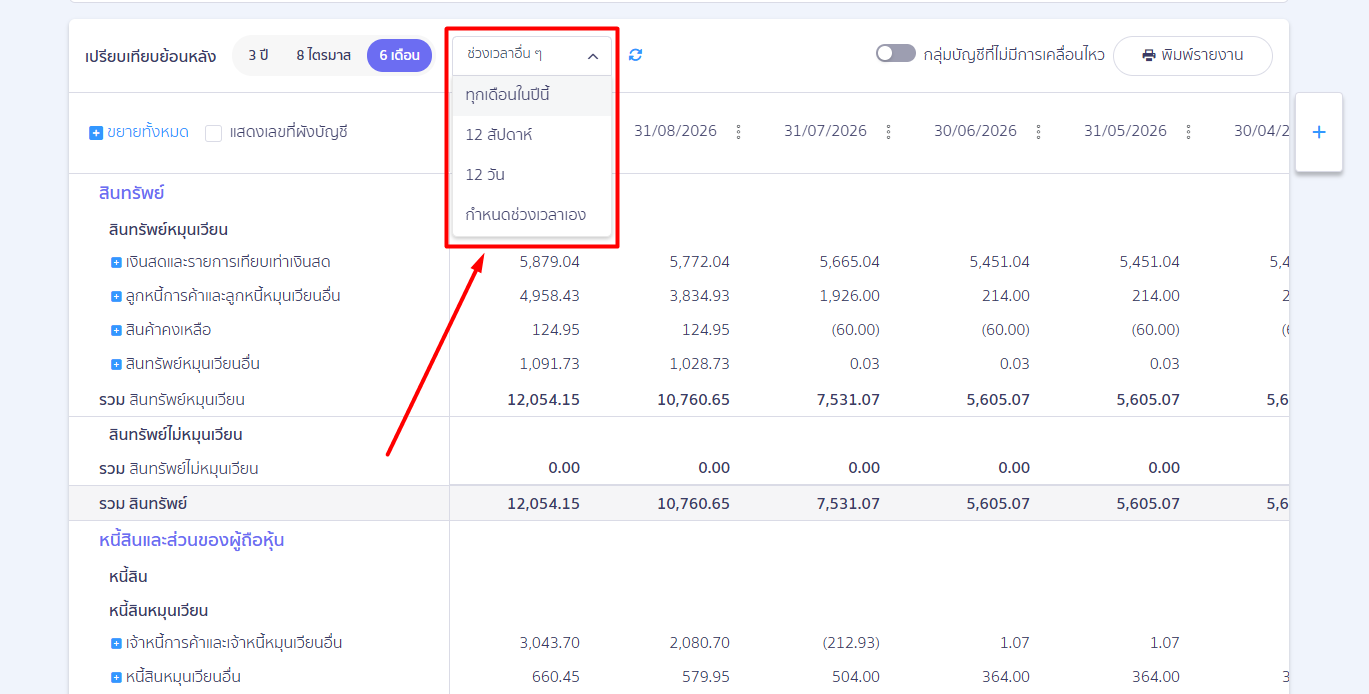Click the 31/08/2026 column header

pos(675,131)
